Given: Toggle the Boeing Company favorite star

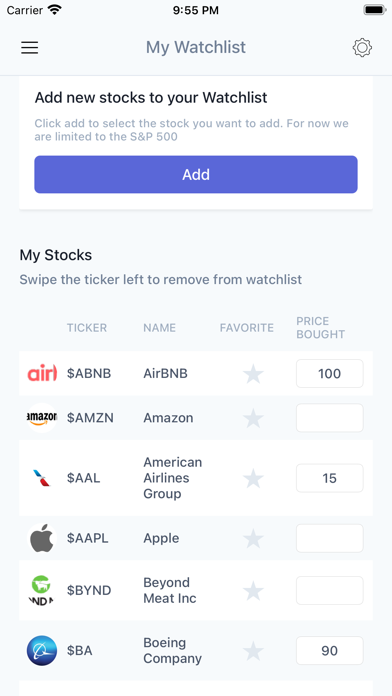Looking at the screenshot, I should (253, 651).
